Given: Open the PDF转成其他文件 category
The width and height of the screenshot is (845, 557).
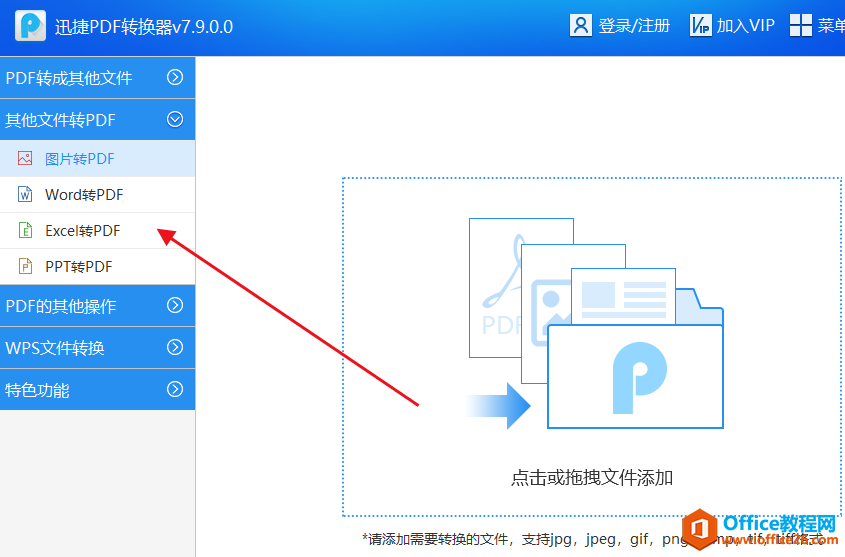Looking at the screenshot, I should pyautogui.click(x=98, y=78).
